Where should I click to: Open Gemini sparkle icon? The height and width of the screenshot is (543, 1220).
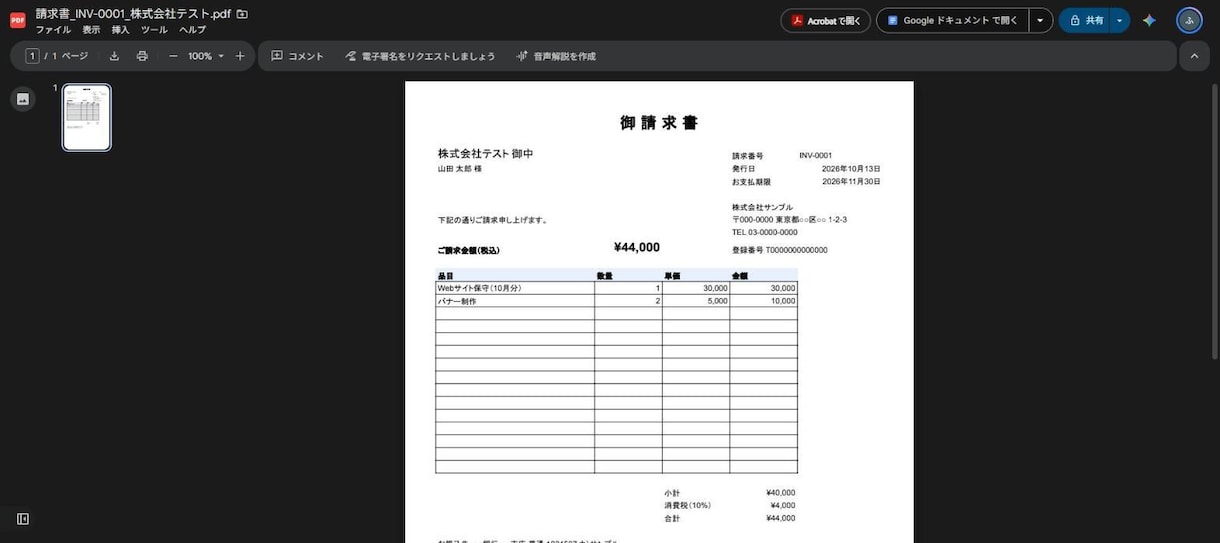click(x=1149, y=20)
